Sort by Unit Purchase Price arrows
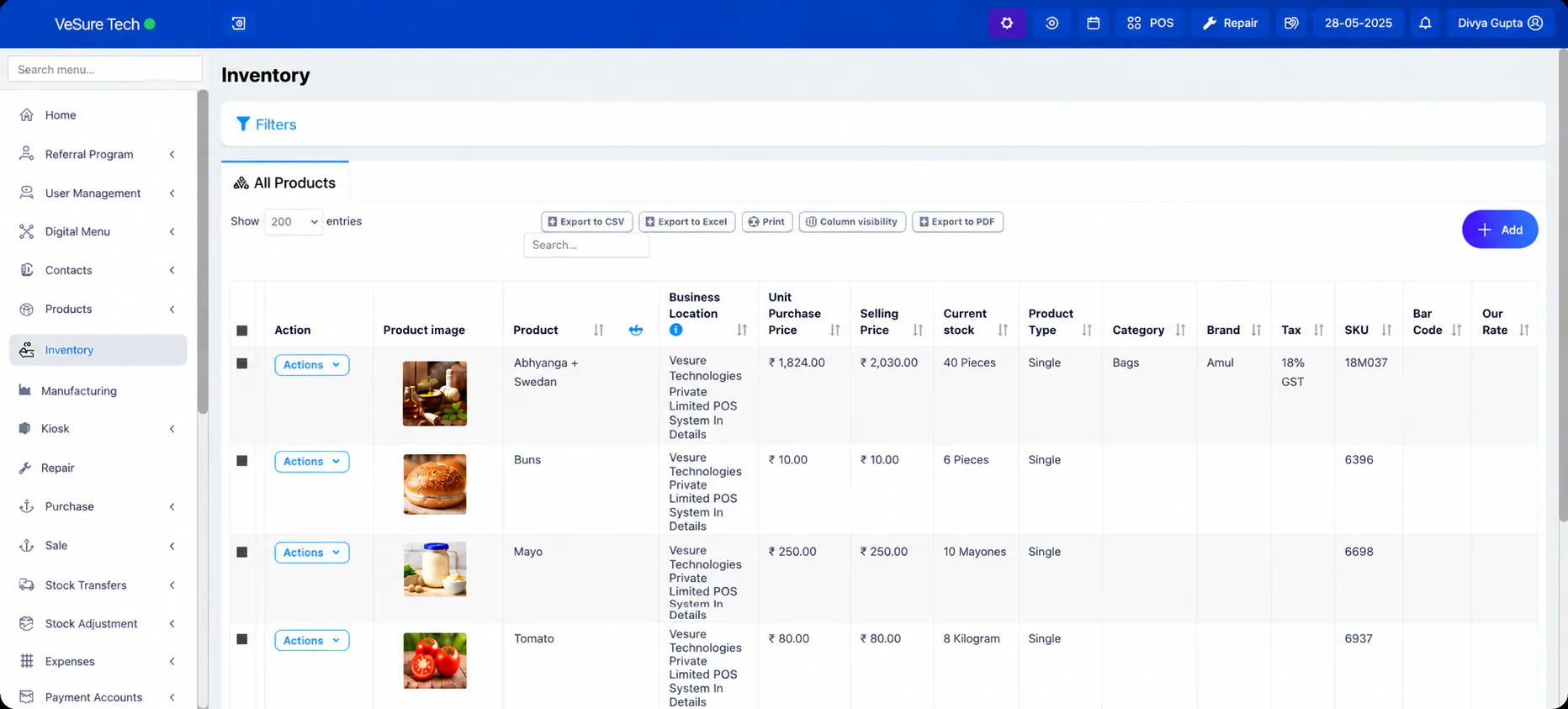 coord(834,330)
